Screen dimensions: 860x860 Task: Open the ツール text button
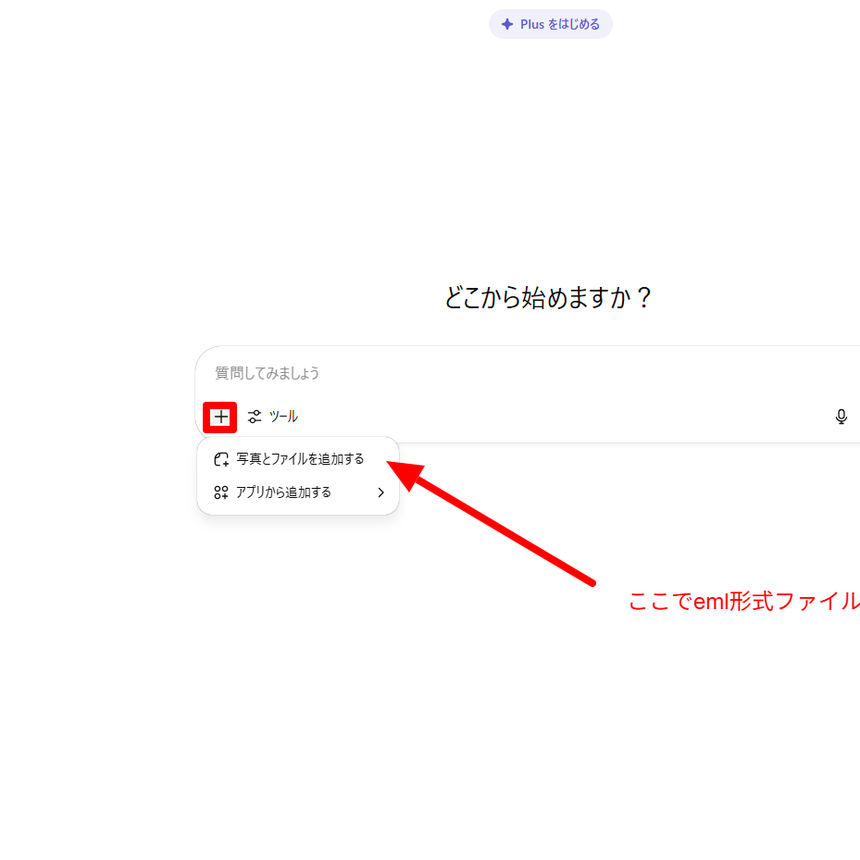click(x=283, y=417)
